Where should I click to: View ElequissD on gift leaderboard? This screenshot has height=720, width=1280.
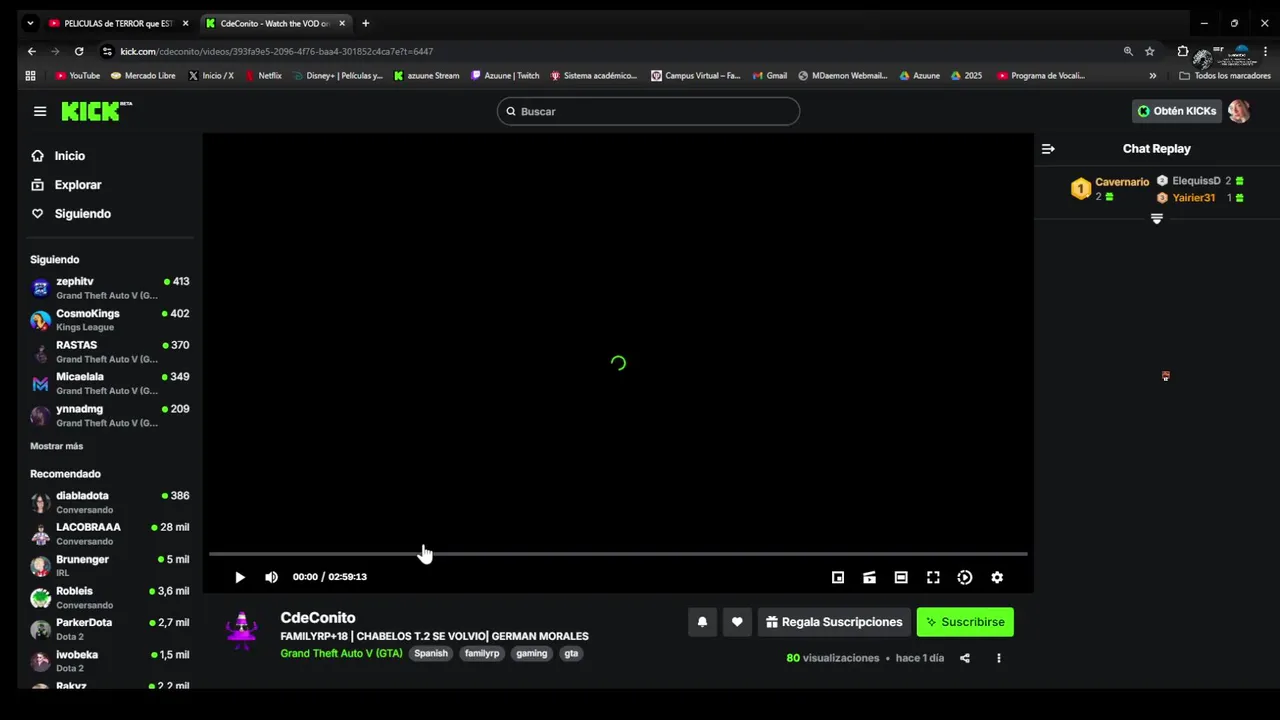[1200, 181]
